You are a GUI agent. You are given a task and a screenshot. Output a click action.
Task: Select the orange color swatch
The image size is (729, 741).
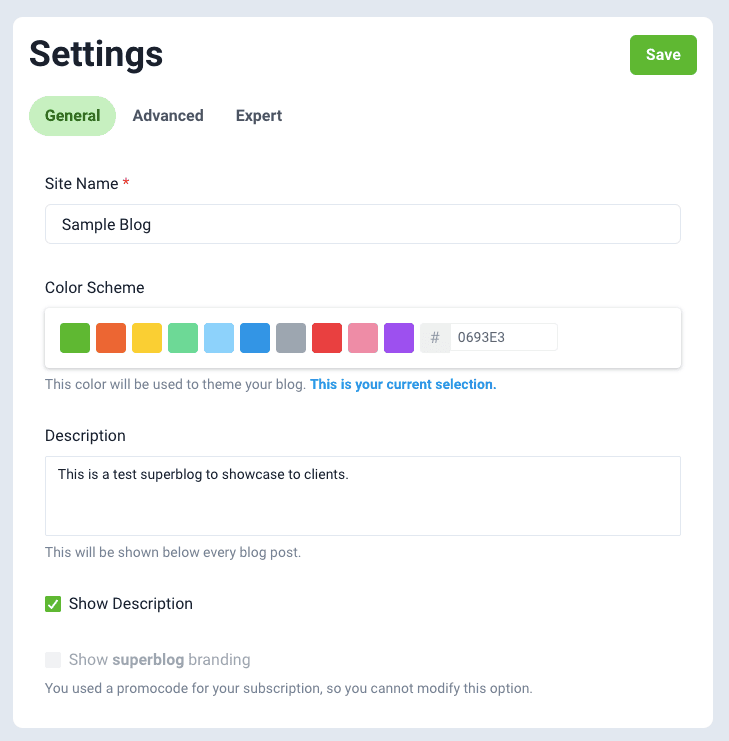tap(111, 338)
